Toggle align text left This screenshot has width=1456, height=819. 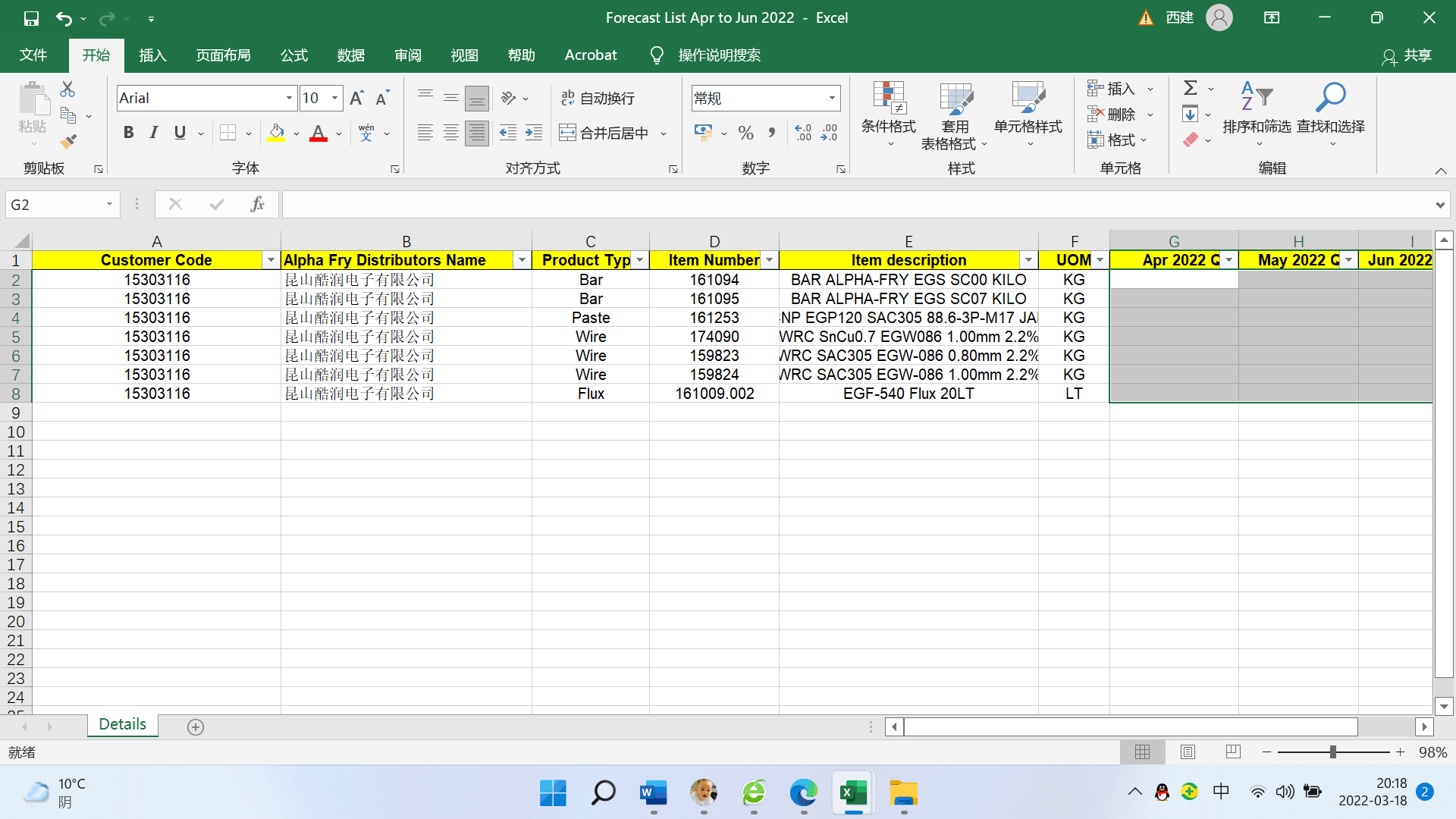tap(425, 133)
